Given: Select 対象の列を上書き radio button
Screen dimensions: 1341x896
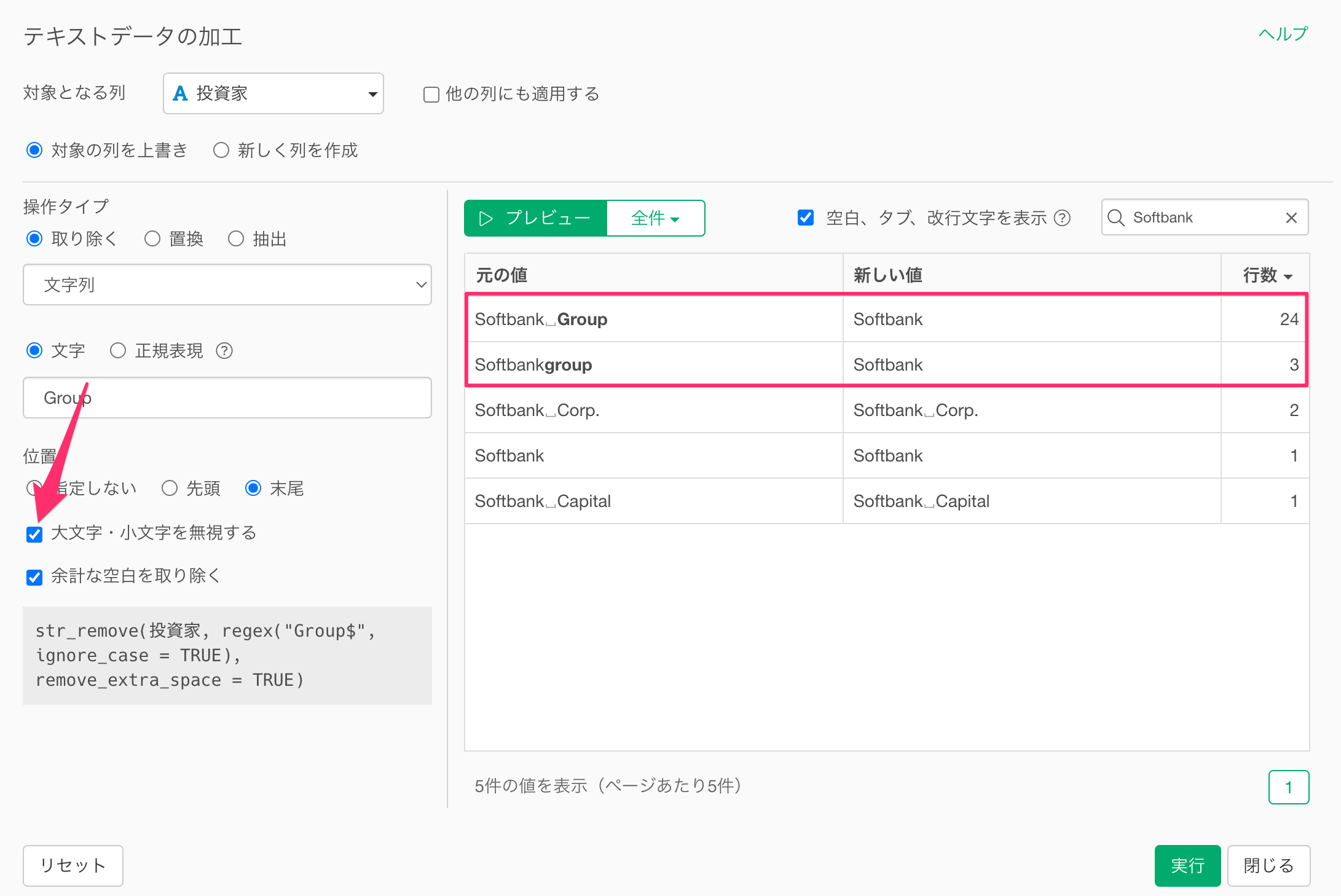Looking at the screenshot, I should 34,150.
